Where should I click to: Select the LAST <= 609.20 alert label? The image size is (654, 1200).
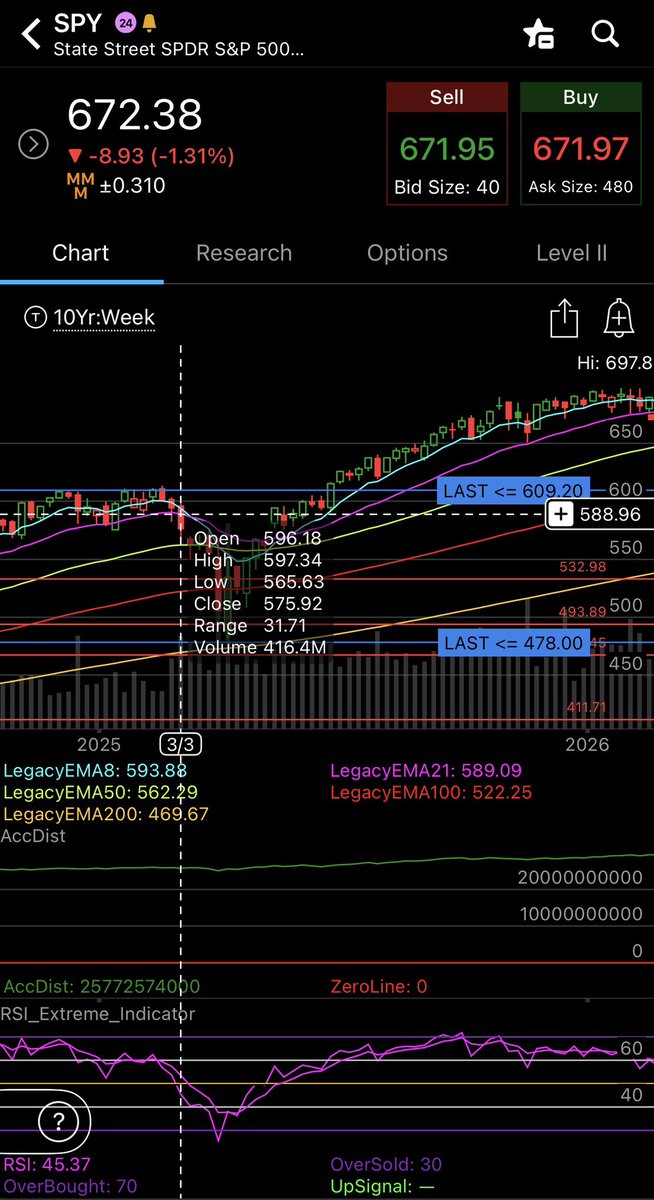514,490
